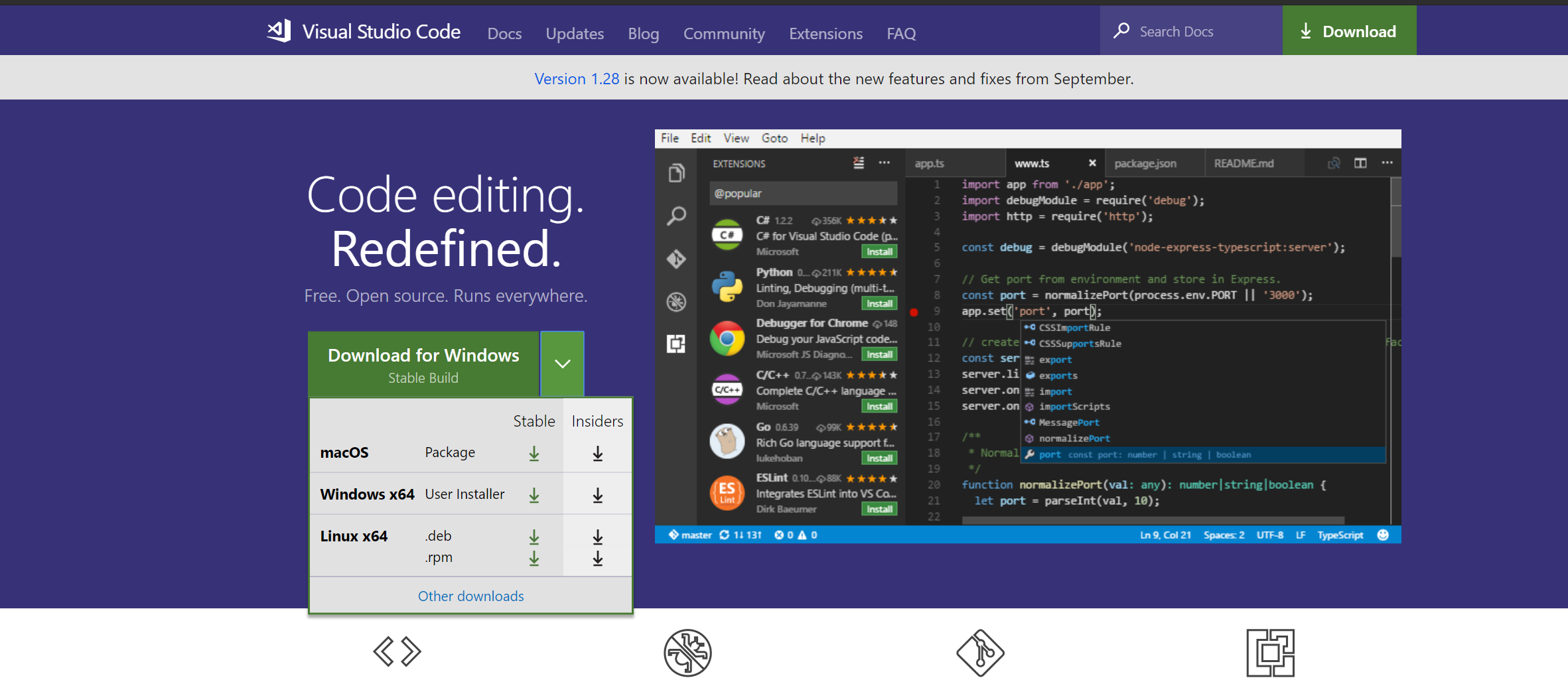
Task: Collapse the download options chevron dropdown
Action: 562,364
